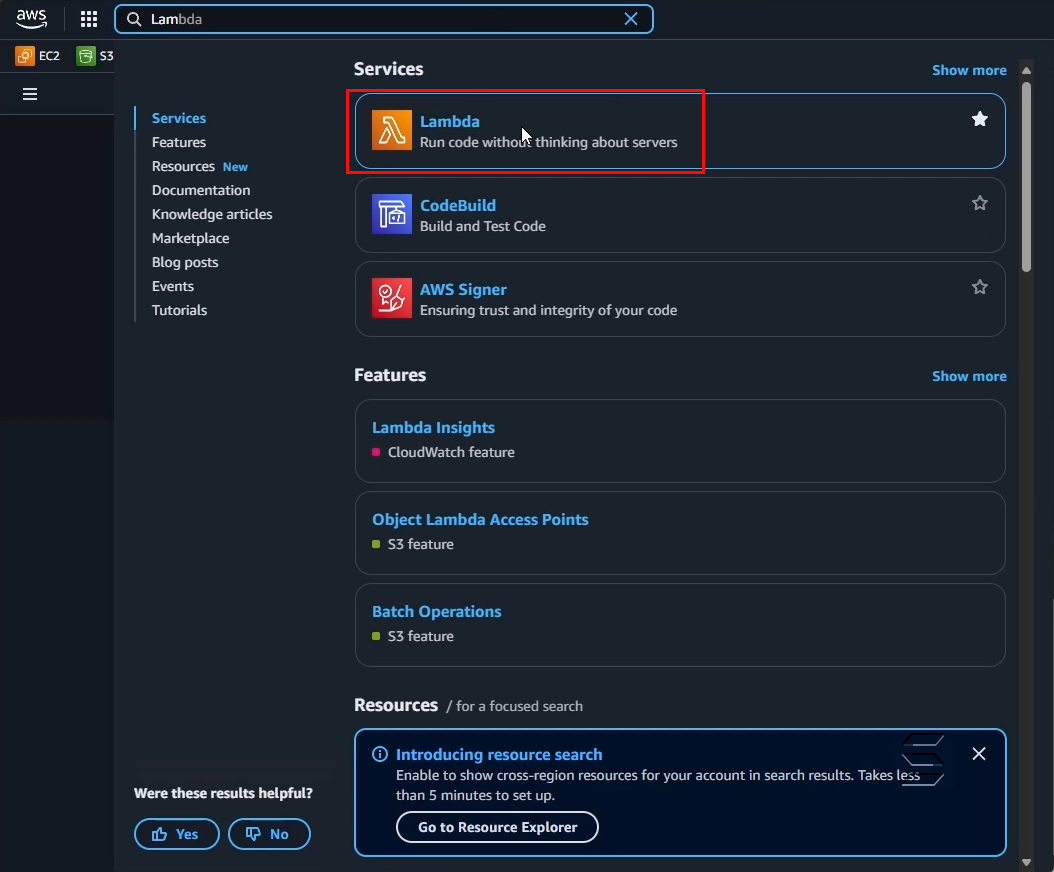Select Blog posts filter

tap(185, 262)
